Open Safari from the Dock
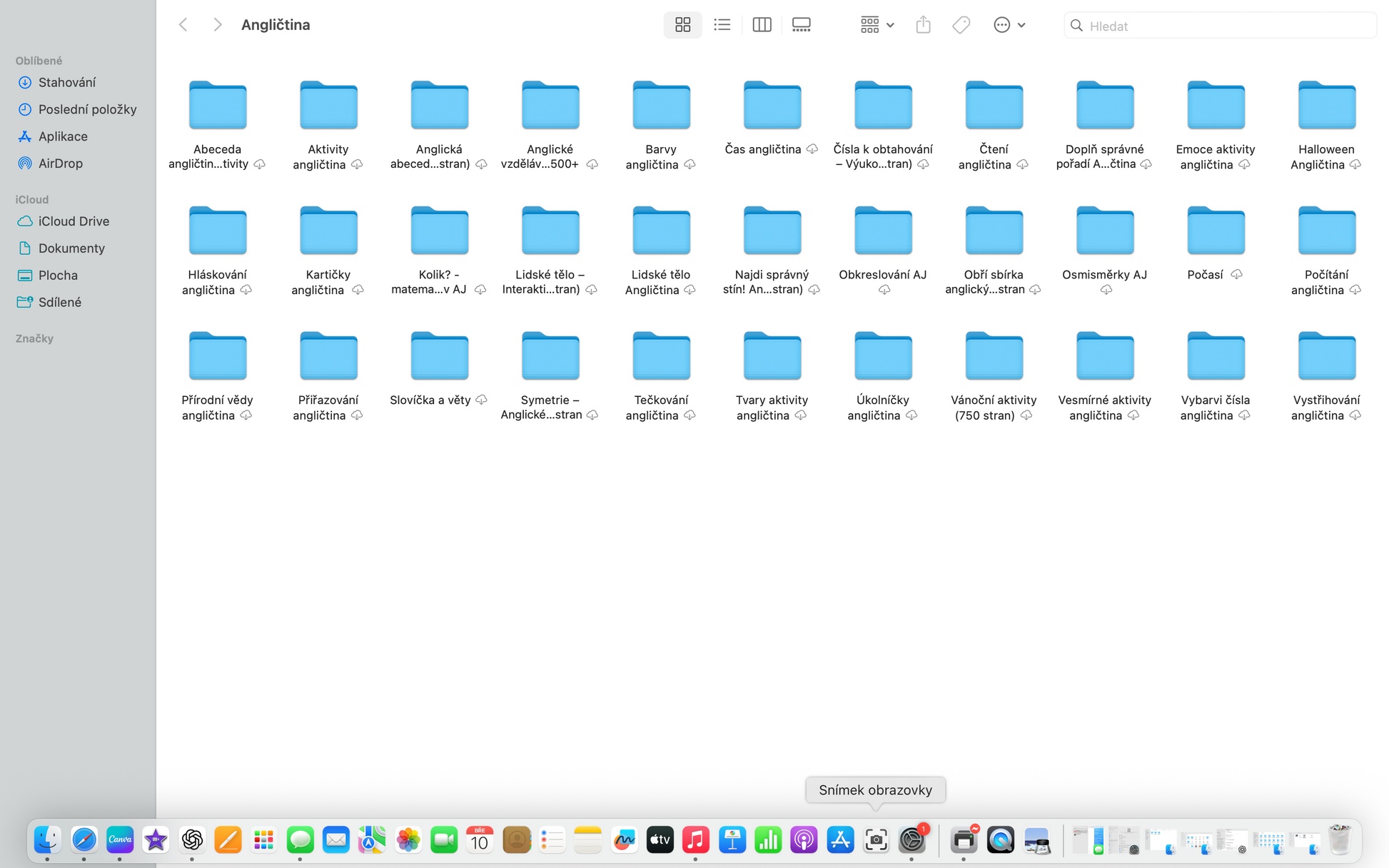This screenshot has height=868, width=1389. [84, 840]
